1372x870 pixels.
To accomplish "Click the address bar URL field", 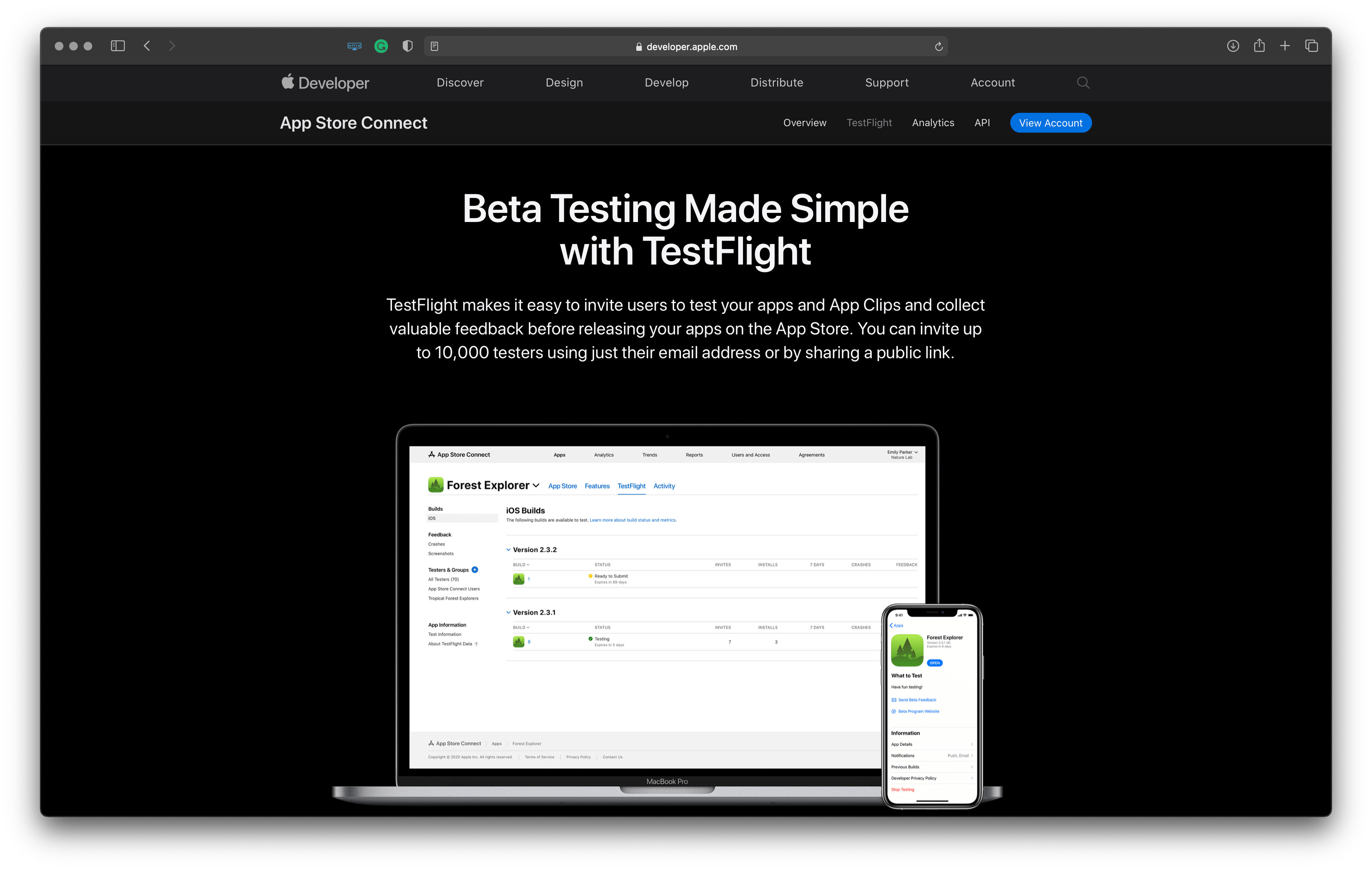I will click(x=686, y=46).
